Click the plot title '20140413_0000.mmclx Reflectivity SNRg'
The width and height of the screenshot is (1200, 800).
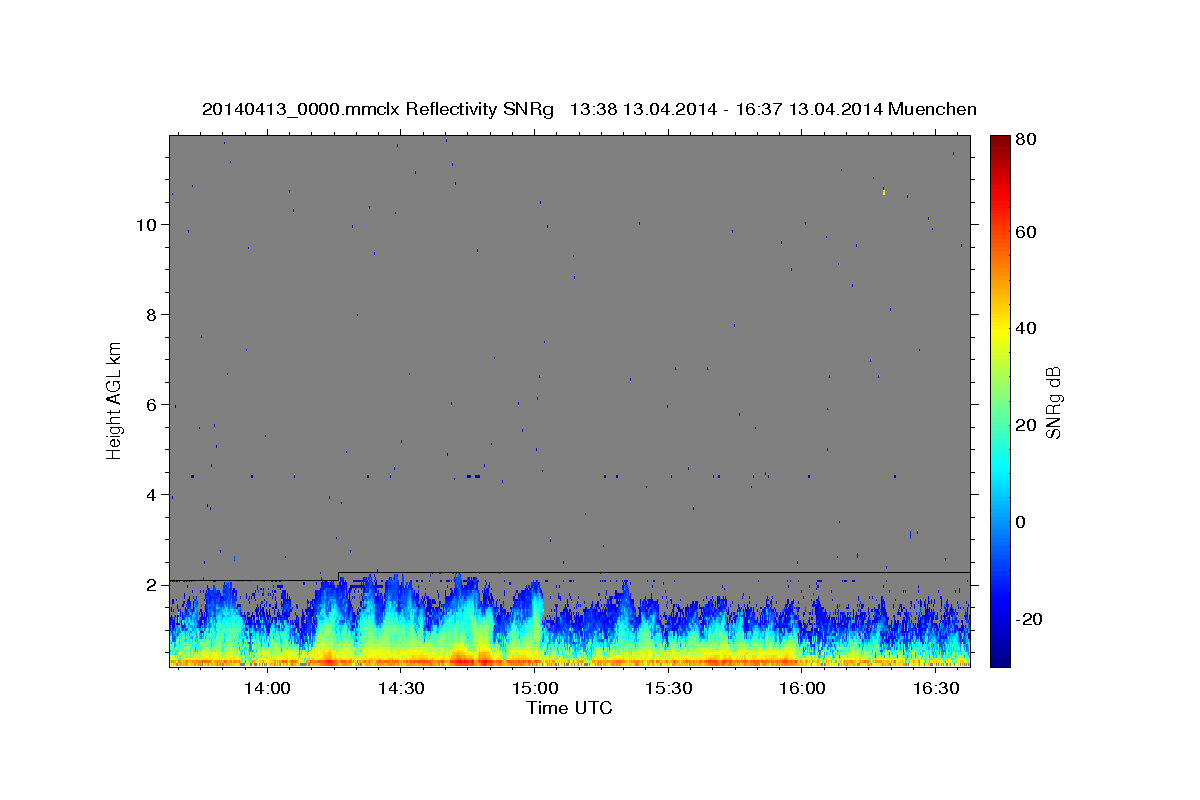[x=377, y=109]
